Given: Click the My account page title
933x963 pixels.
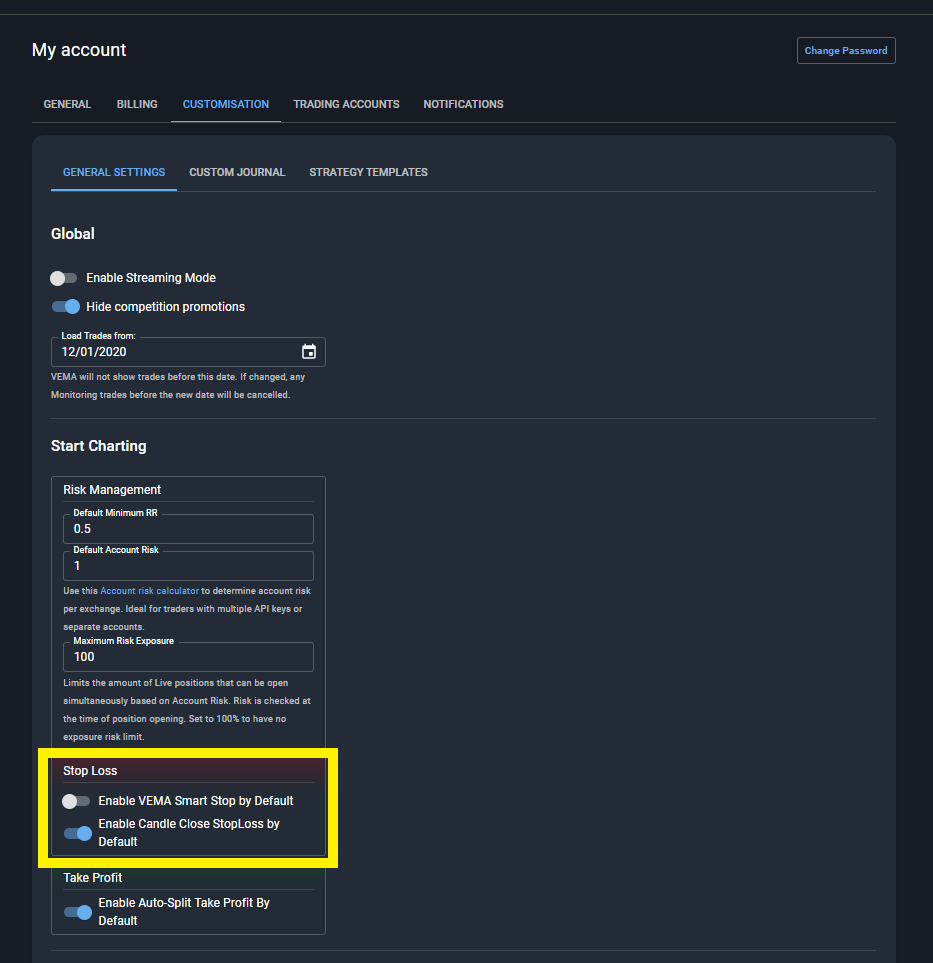Looking at the screenshot, I should pos(79,50).
